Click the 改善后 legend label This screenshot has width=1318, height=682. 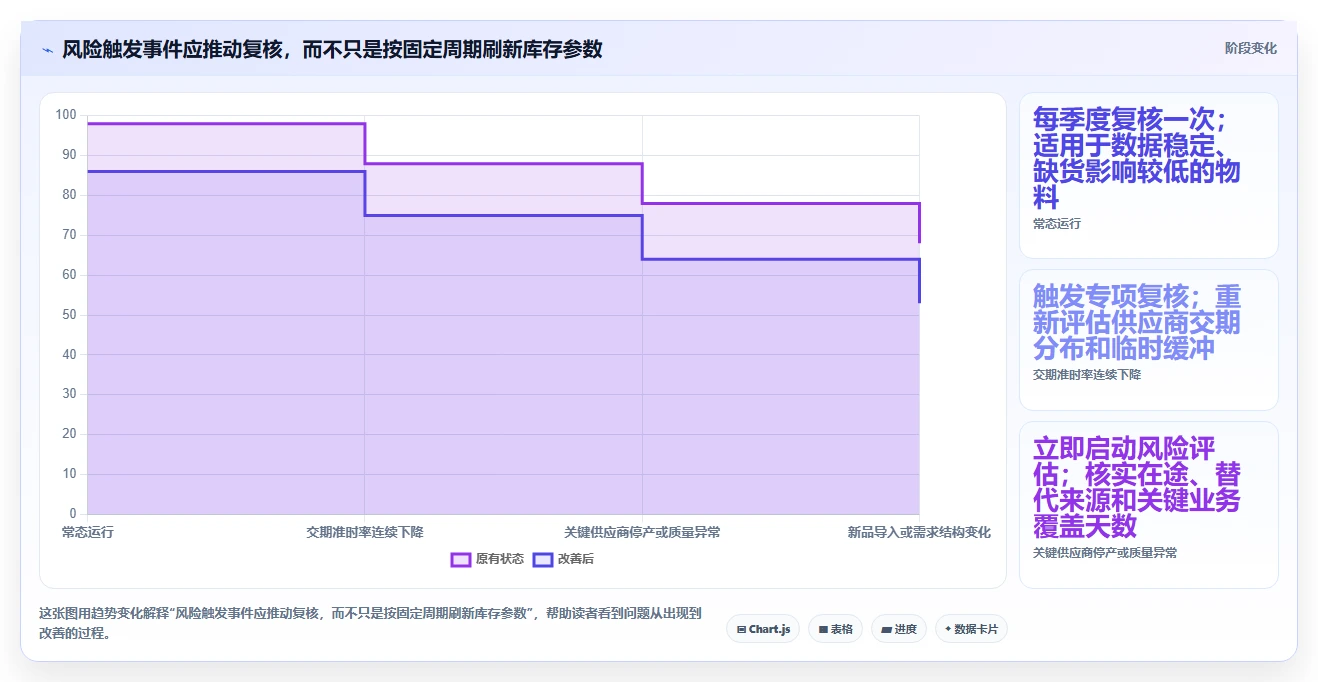coord(575,559)
